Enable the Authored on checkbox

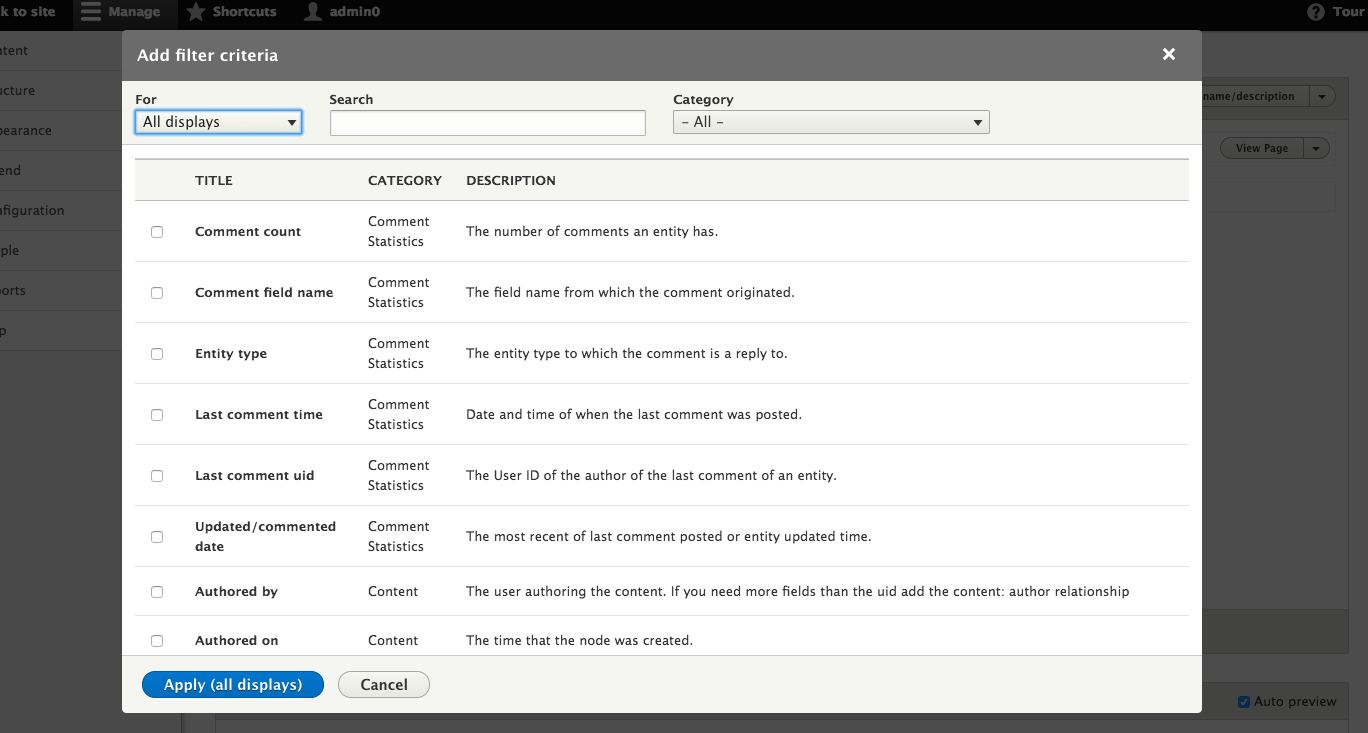[x=157, y=641]
